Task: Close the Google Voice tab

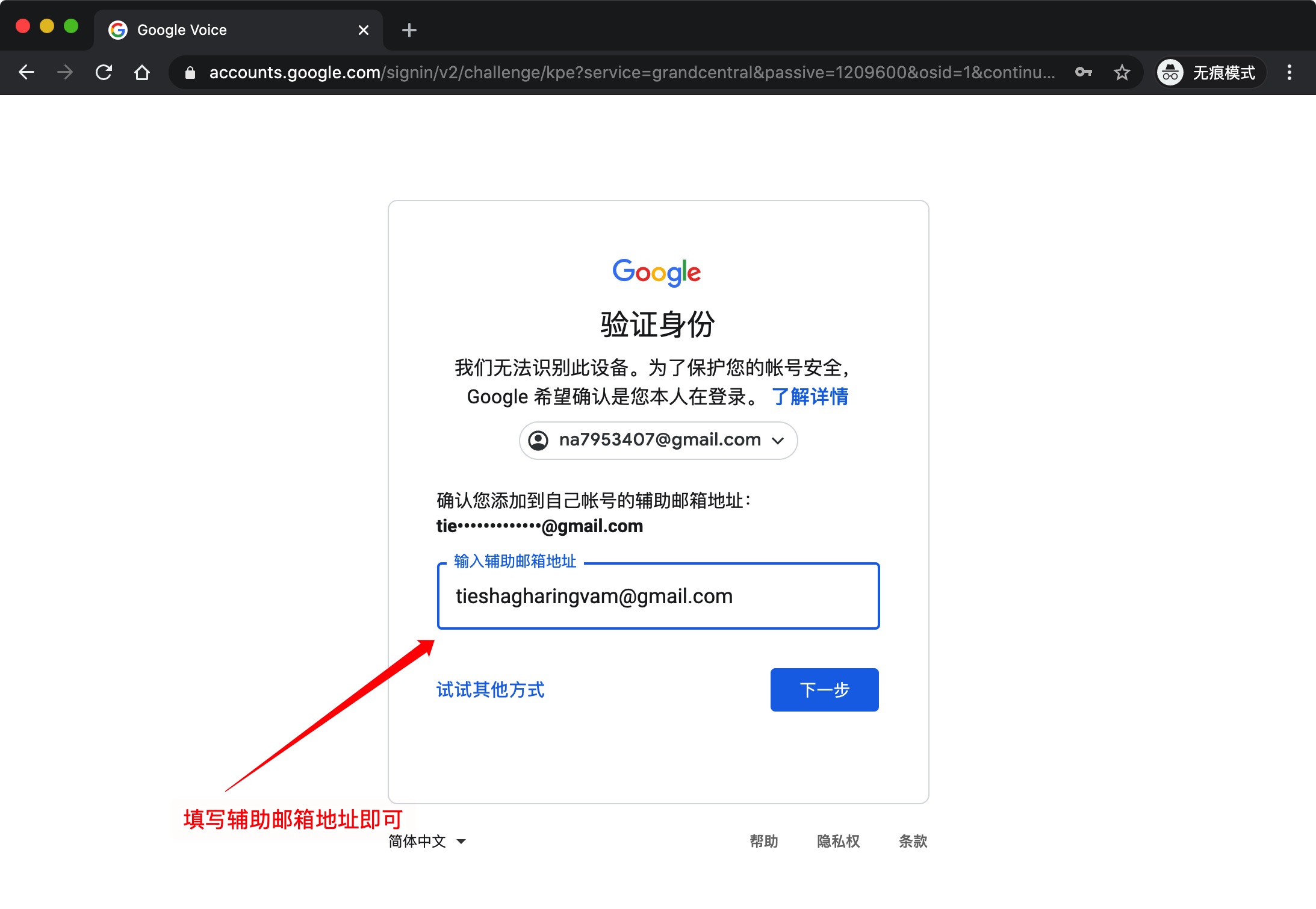Action: click(x=364, y=30)
